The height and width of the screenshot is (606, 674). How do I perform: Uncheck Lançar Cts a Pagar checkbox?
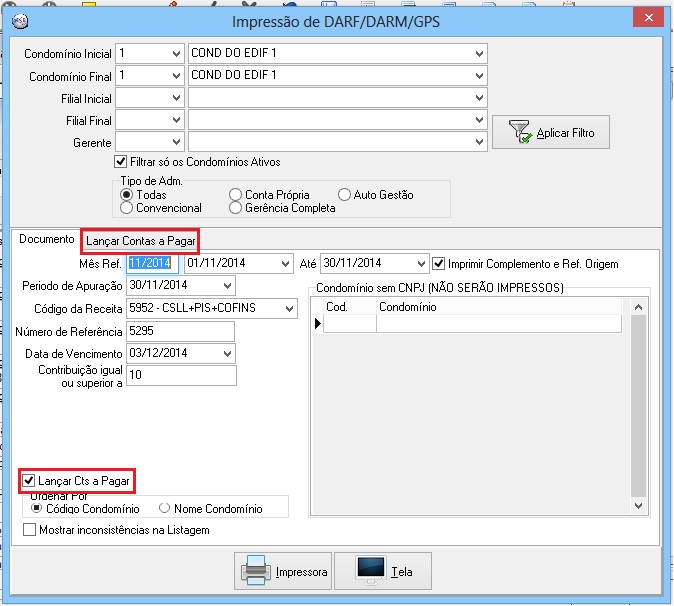coord(29,481)
